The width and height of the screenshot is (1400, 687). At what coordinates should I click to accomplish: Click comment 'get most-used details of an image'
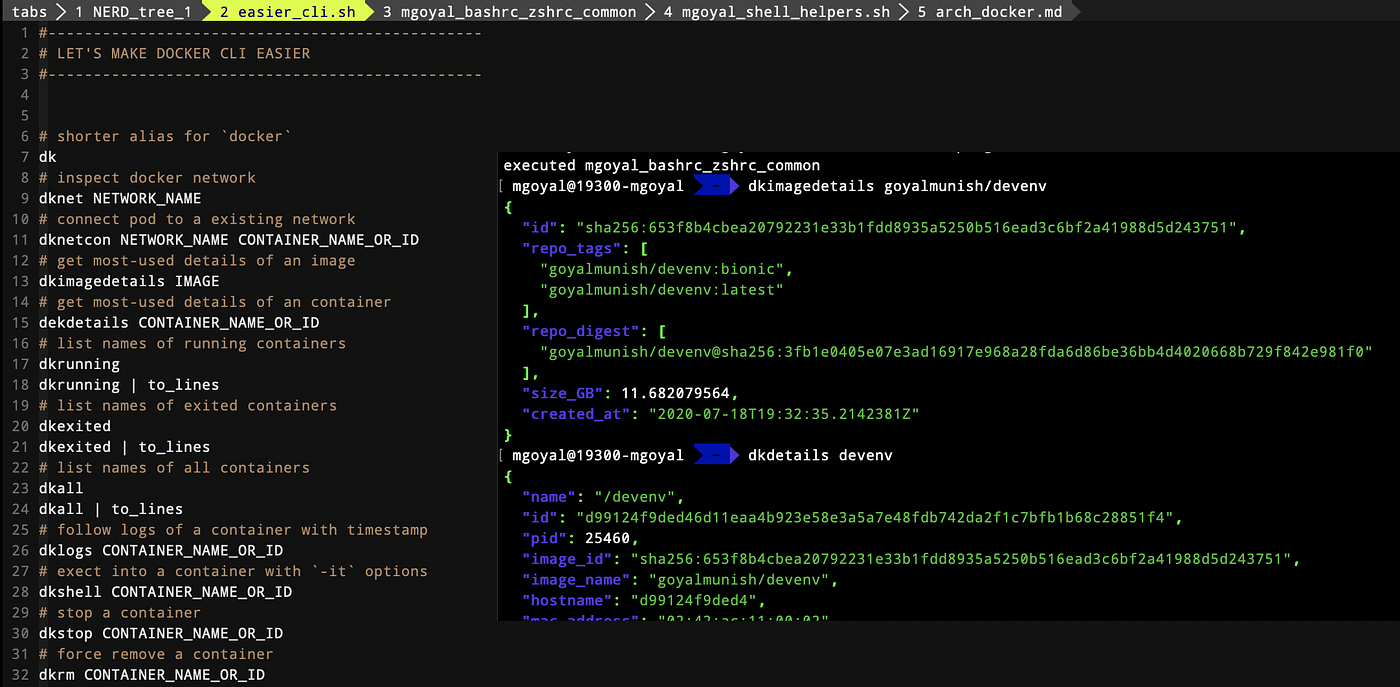(x=197, y=260)
